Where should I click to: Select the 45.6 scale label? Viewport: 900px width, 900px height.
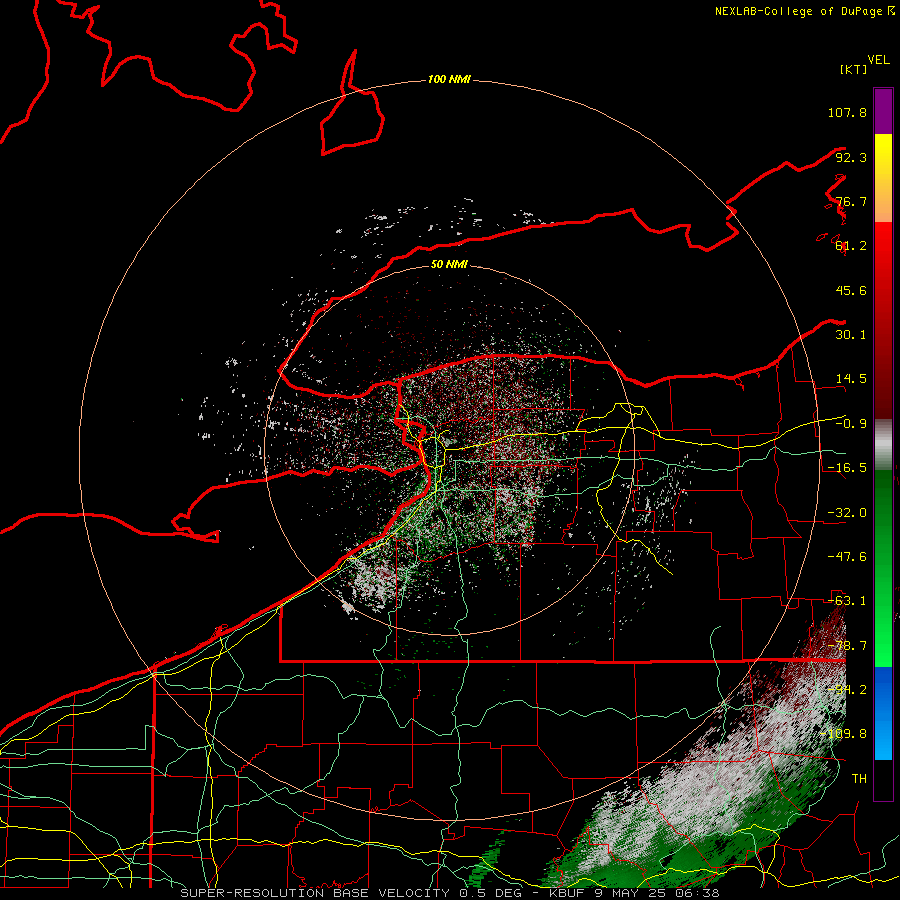click(x=851, y=290)
